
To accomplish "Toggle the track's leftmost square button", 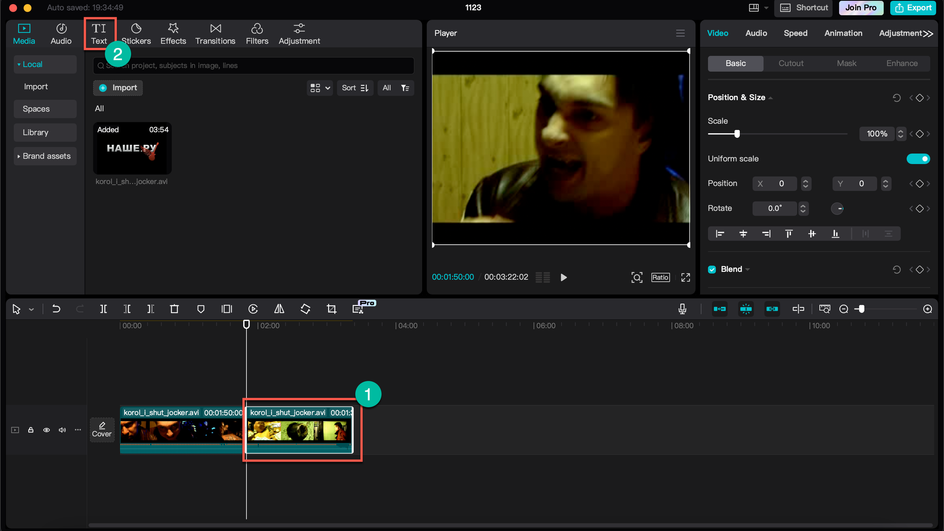I will point(15,430).
